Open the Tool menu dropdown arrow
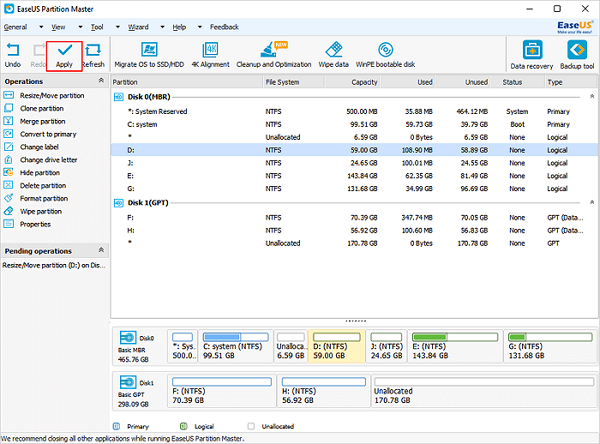 click(x=118, y=27)
